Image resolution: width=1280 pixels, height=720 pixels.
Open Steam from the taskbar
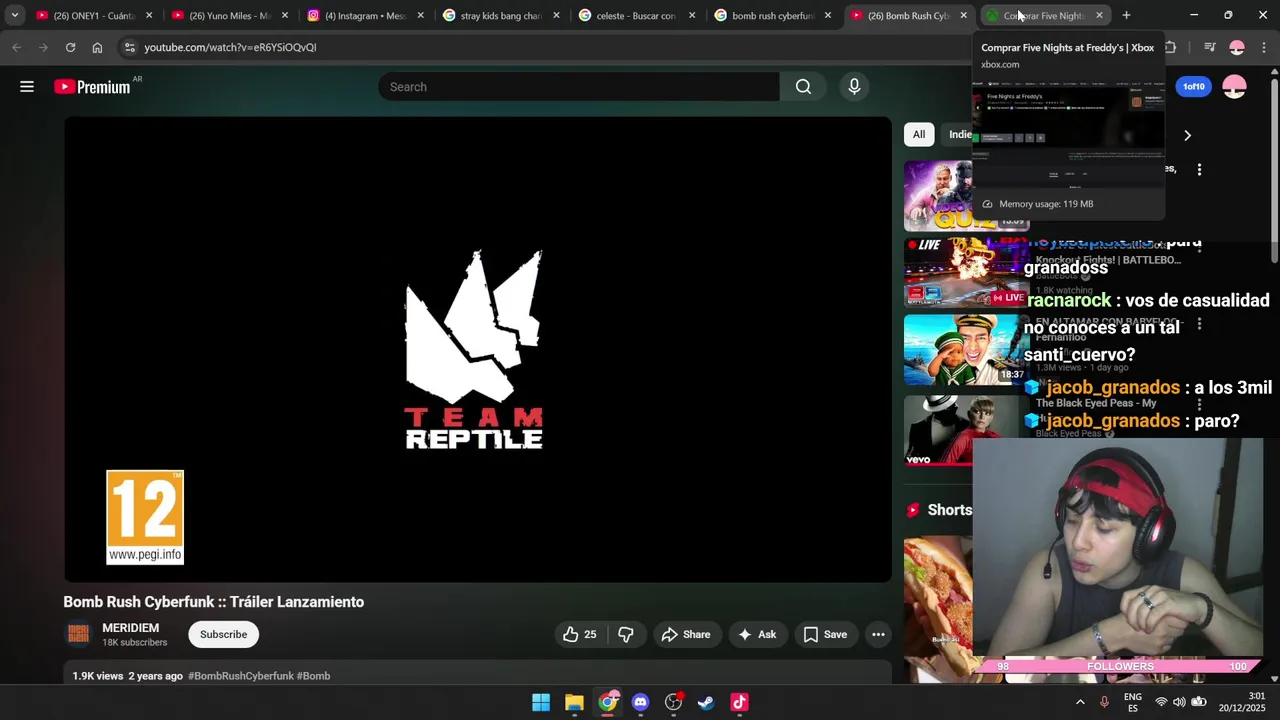[x=706, y=702]
